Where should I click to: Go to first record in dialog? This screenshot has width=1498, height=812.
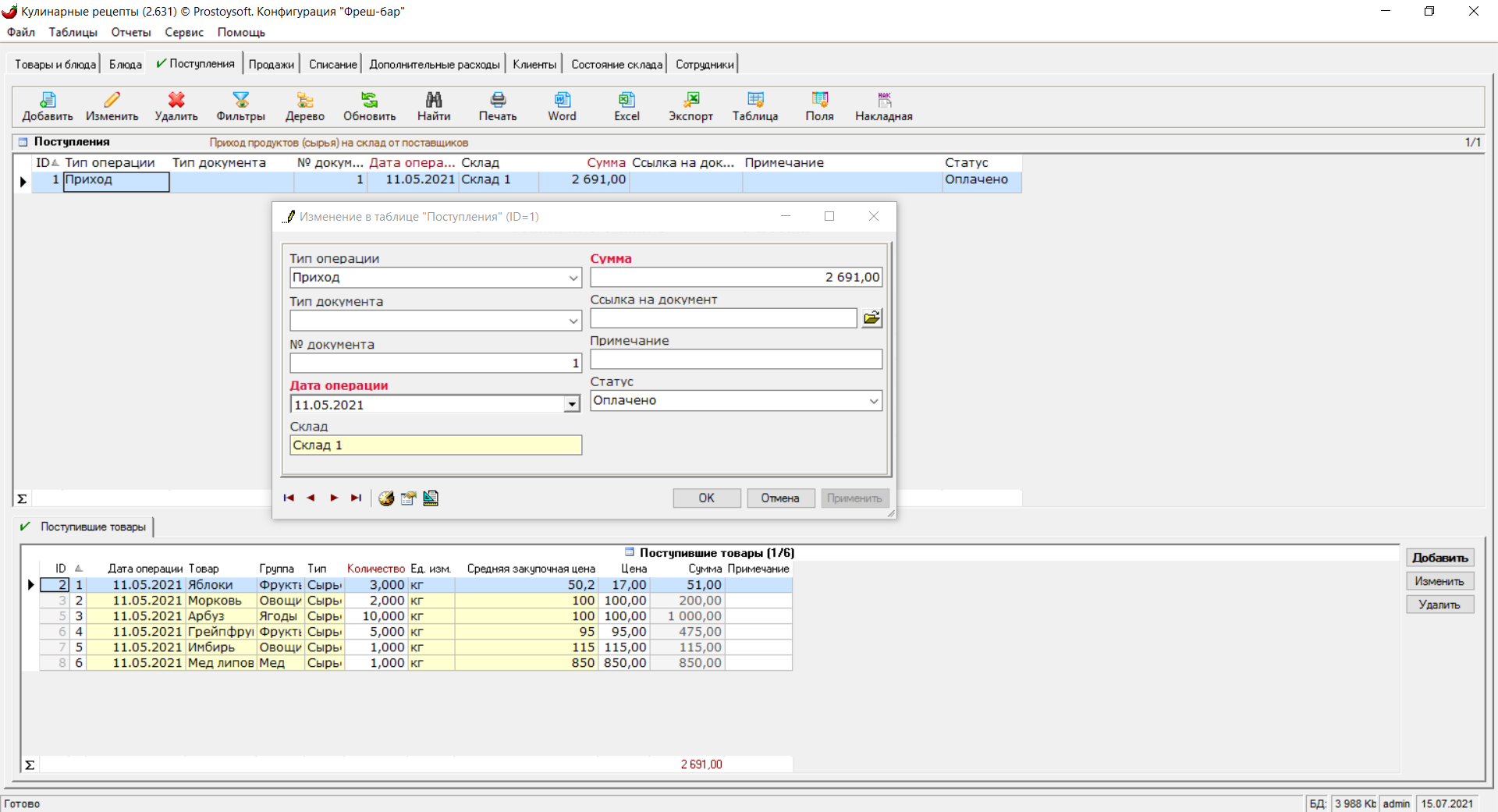289,498
